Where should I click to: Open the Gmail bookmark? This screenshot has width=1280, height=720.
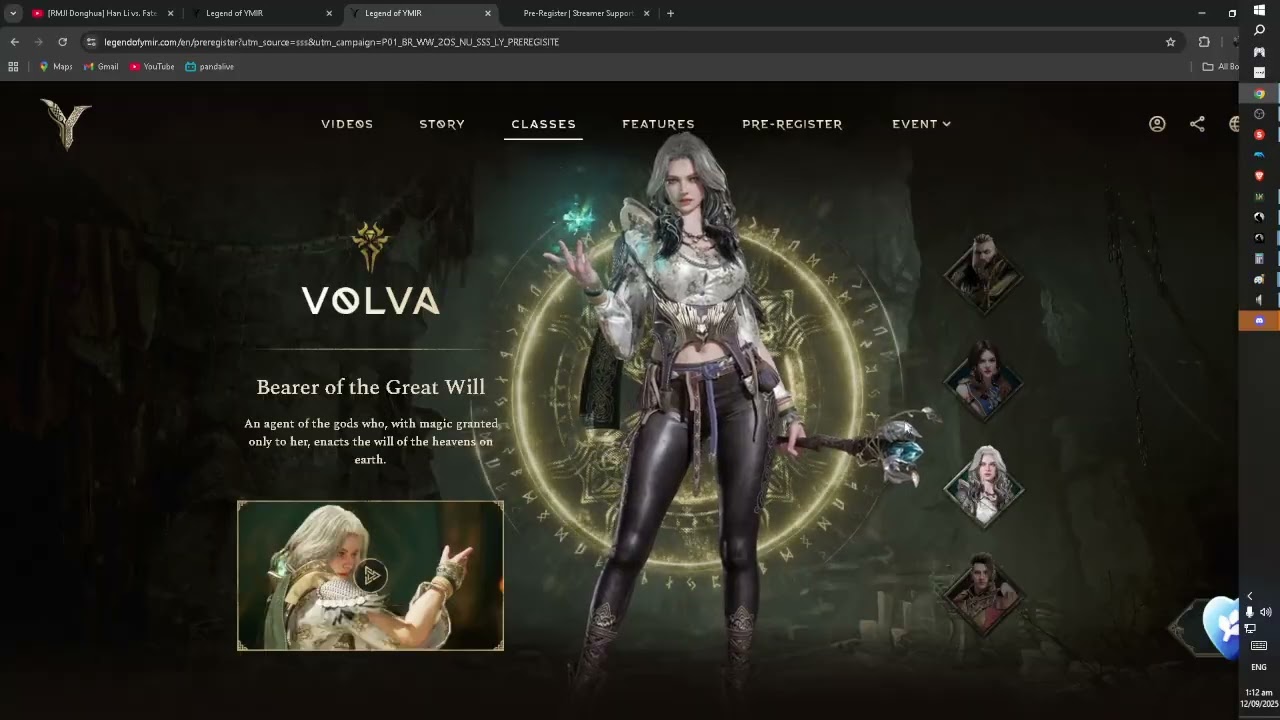[101, 67]
